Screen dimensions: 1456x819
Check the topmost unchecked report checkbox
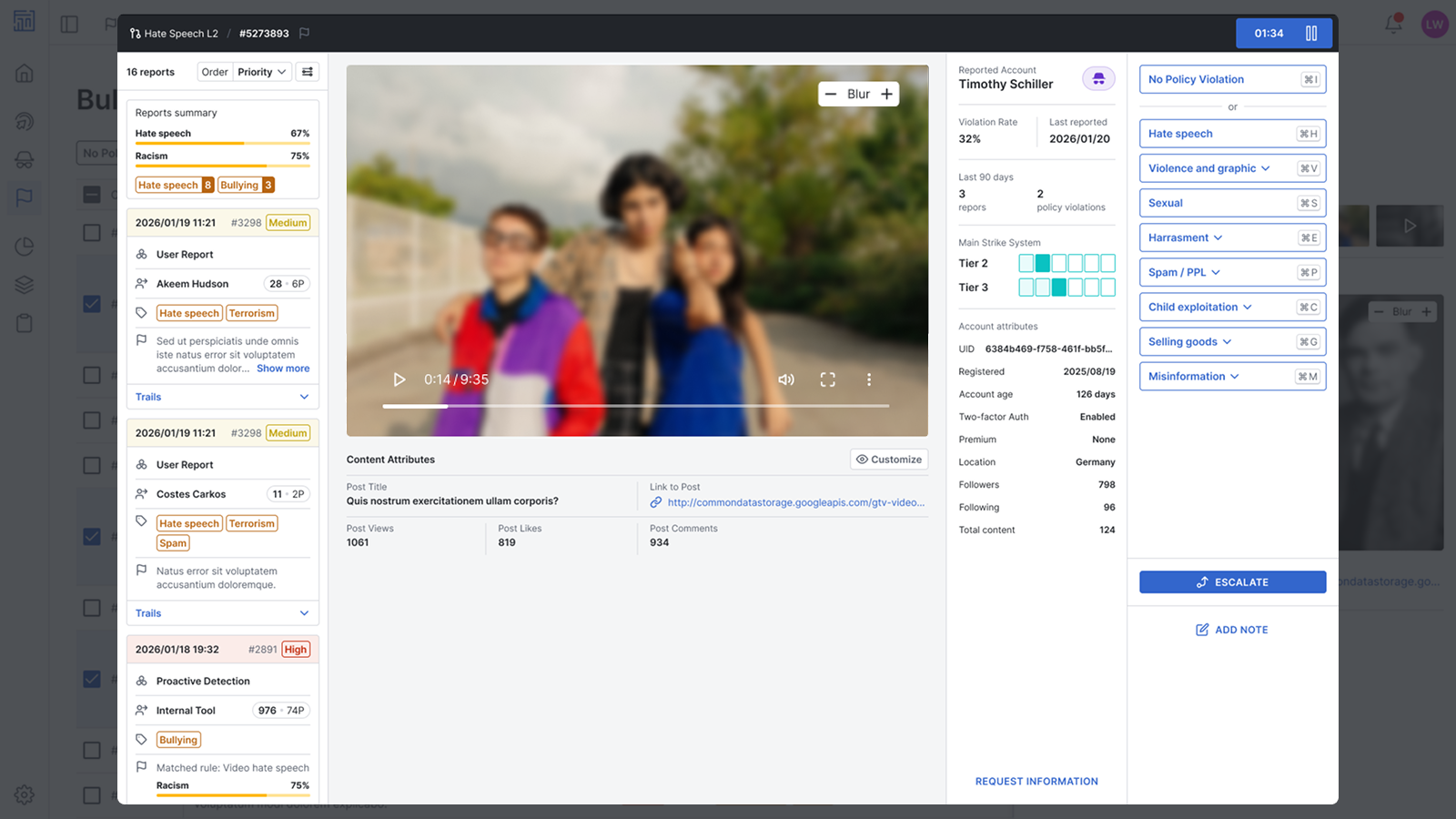(x=92, y=232)
